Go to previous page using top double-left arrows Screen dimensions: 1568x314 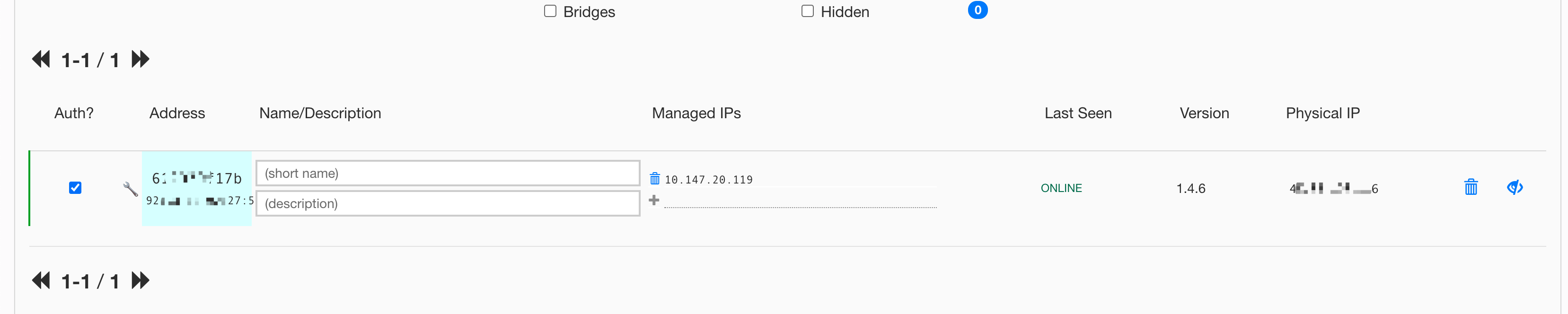pos(41,60)
